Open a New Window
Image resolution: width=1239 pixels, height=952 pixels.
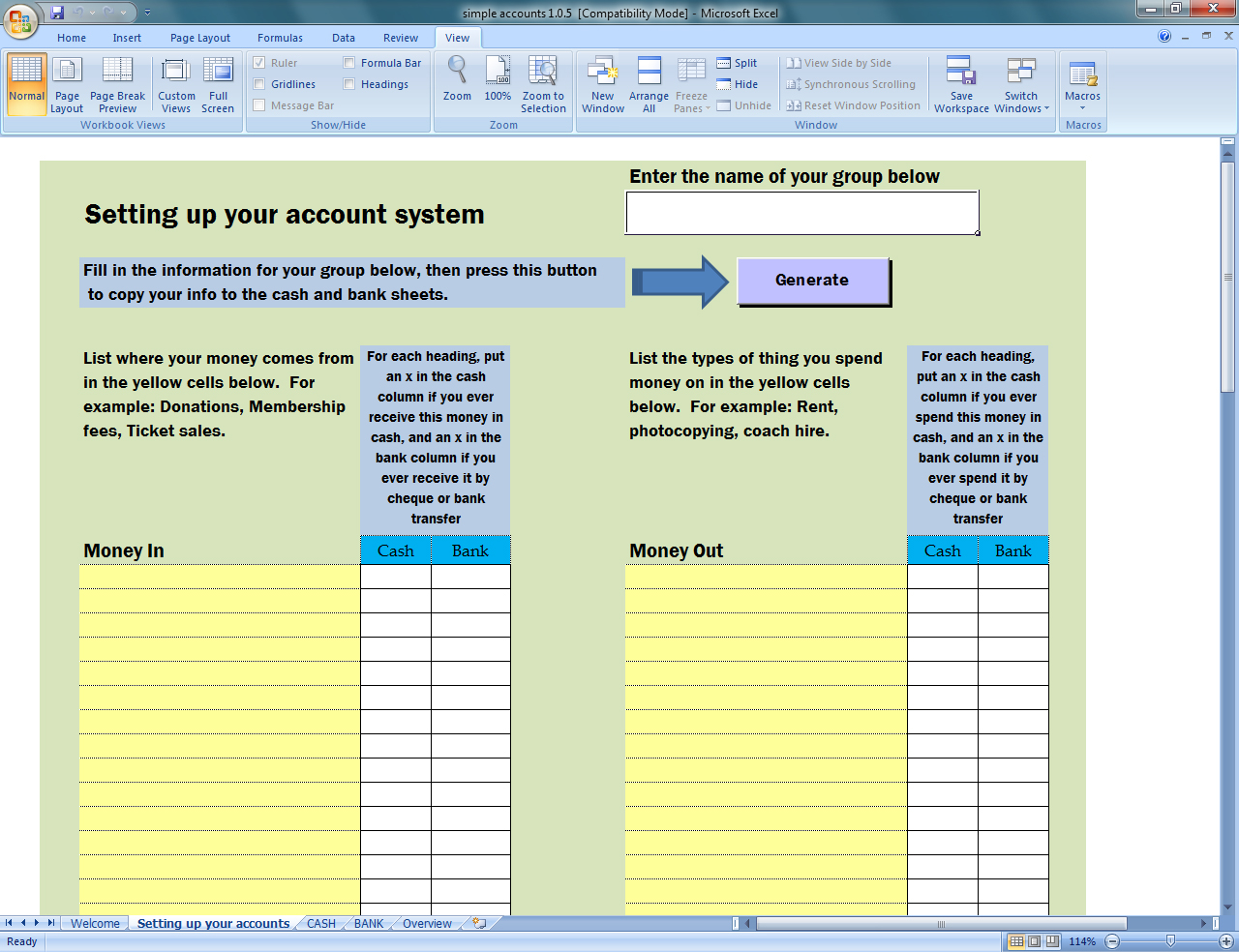pos(602,83)
